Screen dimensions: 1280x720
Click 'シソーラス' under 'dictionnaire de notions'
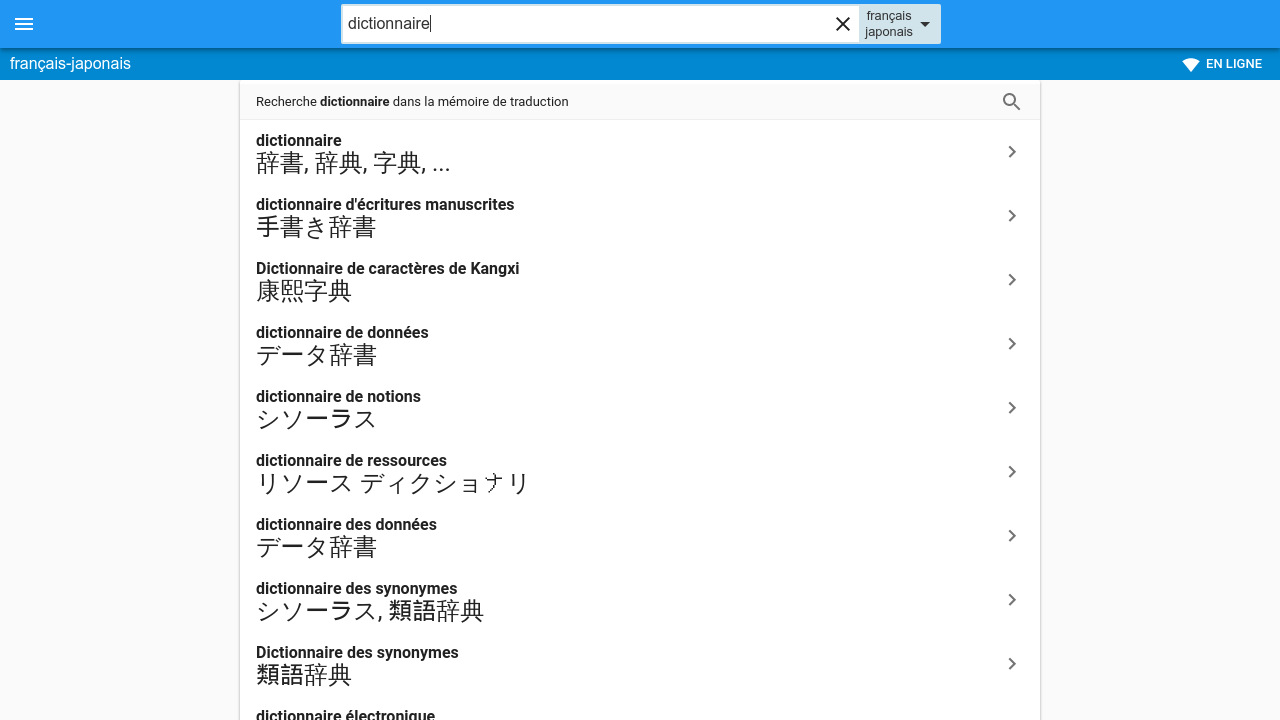pyautogui.click(x=316, y=420)
